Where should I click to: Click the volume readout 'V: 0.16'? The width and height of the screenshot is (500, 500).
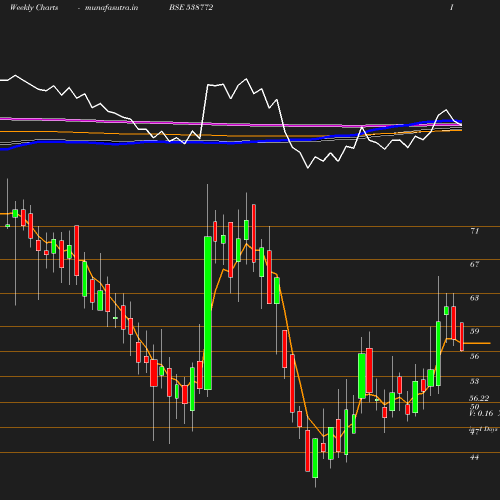pos(481,413)
